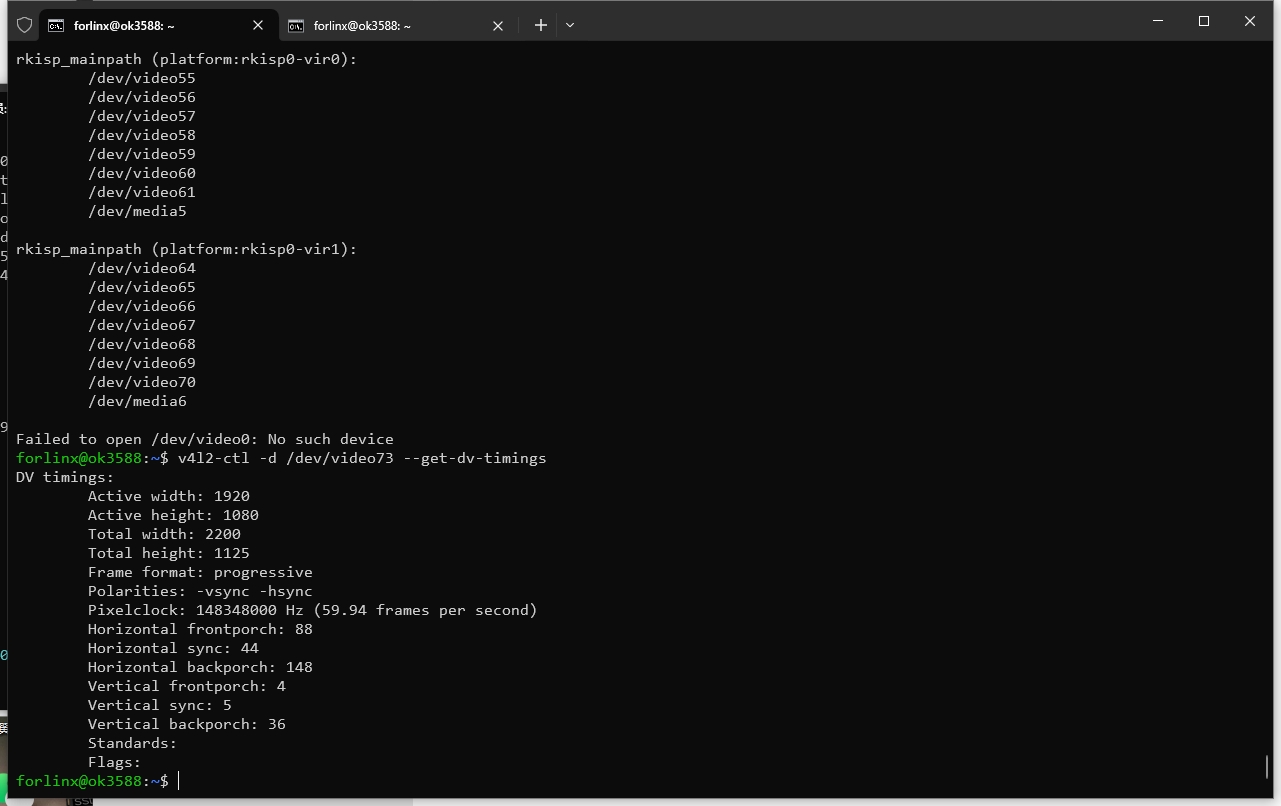Click the /dev/media5 device entry

pos(137,211)
